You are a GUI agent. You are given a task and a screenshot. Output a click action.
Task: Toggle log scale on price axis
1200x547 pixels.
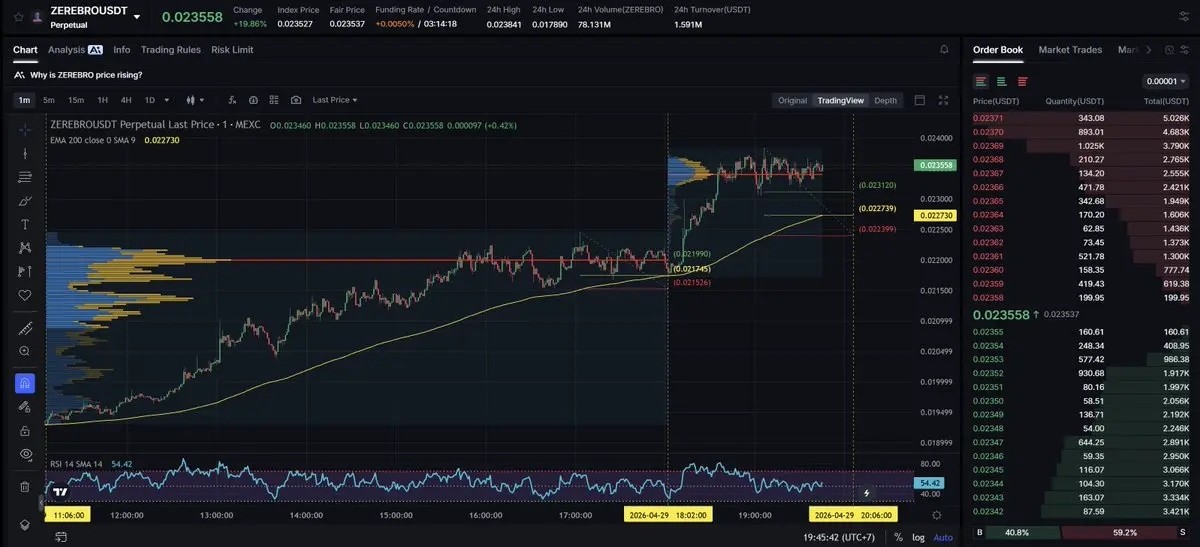tap(918, 537)
